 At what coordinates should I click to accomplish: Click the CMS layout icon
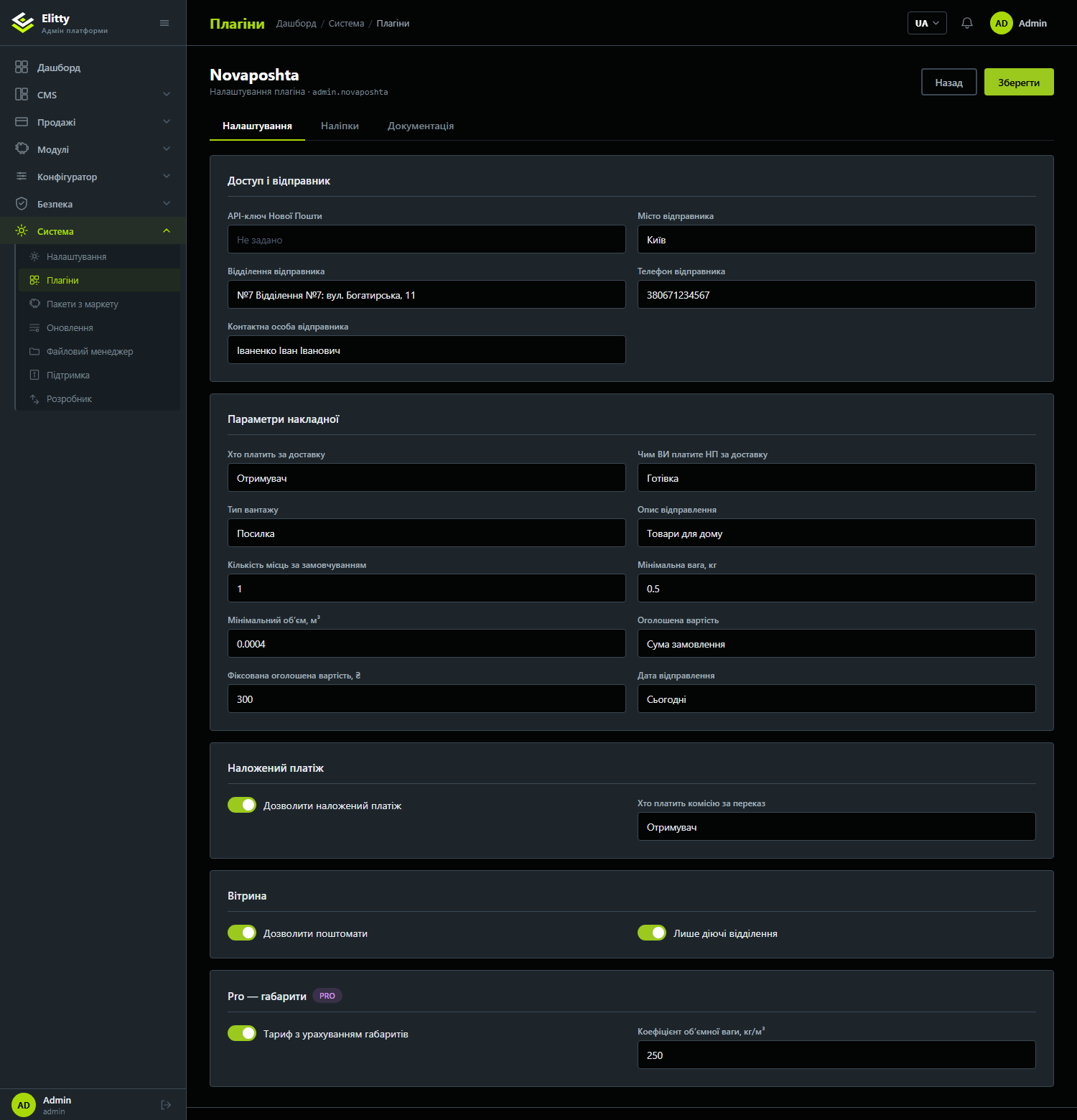tap(22, 94)
